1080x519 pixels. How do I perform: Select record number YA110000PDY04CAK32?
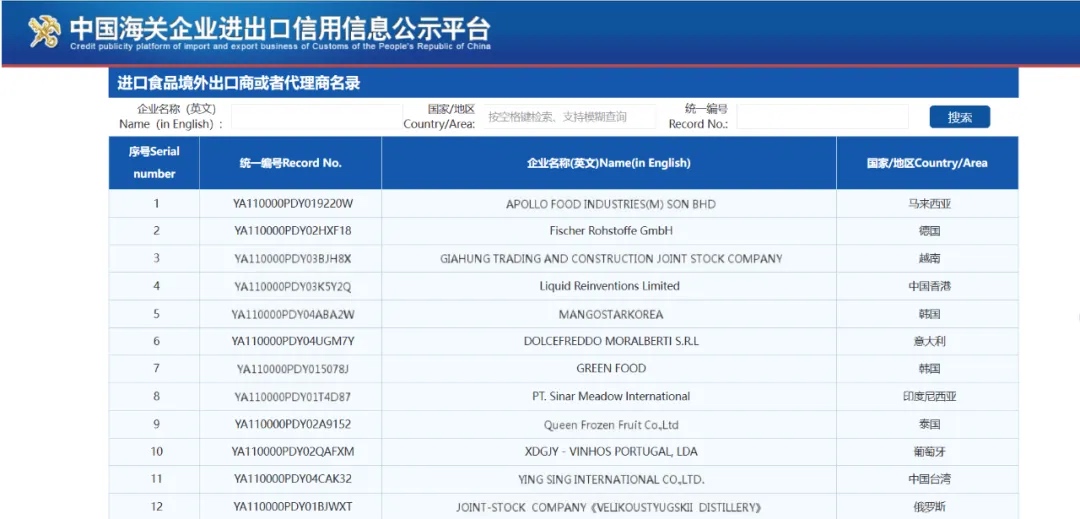coord(293,479)
